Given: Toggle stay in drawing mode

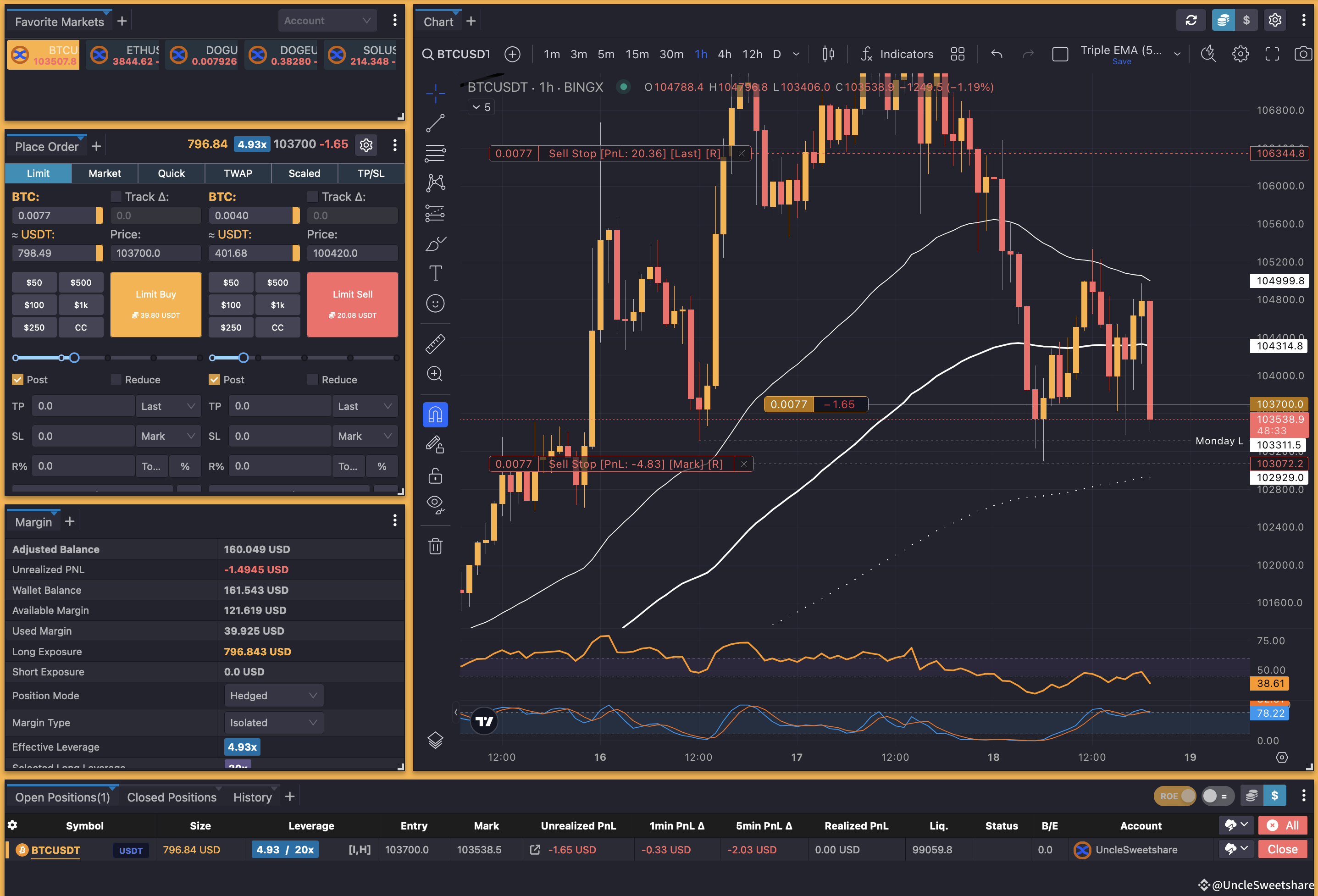Looking at the screenshot, I should point(435,445).
